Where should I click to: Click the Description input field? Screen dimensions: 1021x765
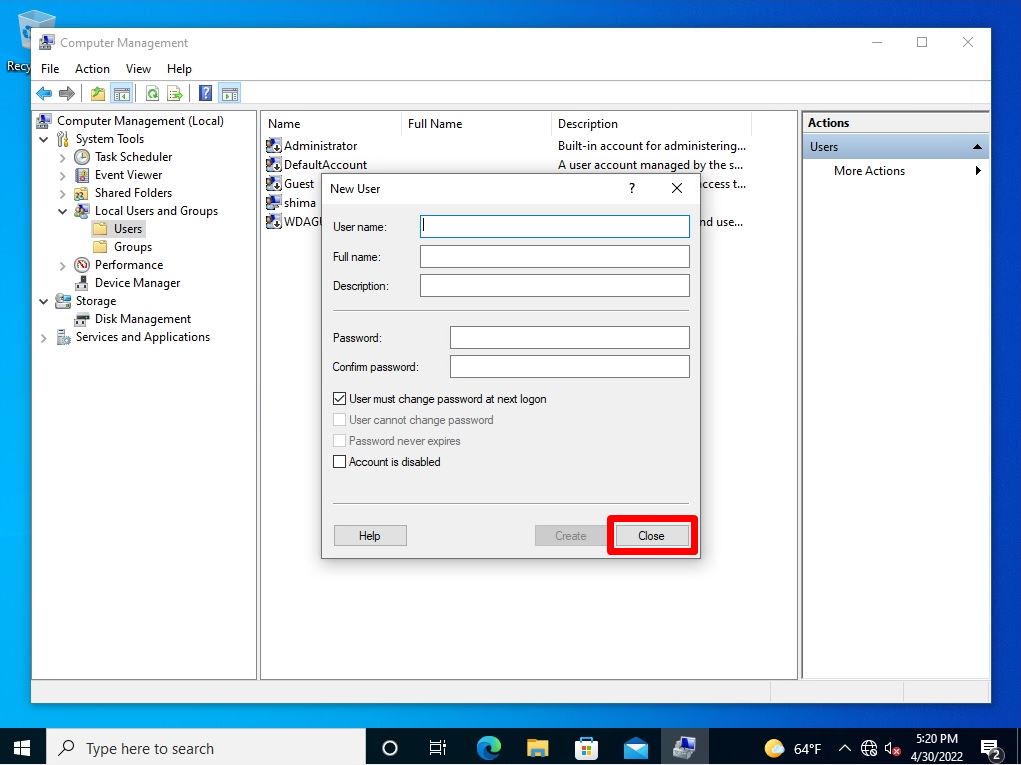pyautogui.click(x=555, y=286)
